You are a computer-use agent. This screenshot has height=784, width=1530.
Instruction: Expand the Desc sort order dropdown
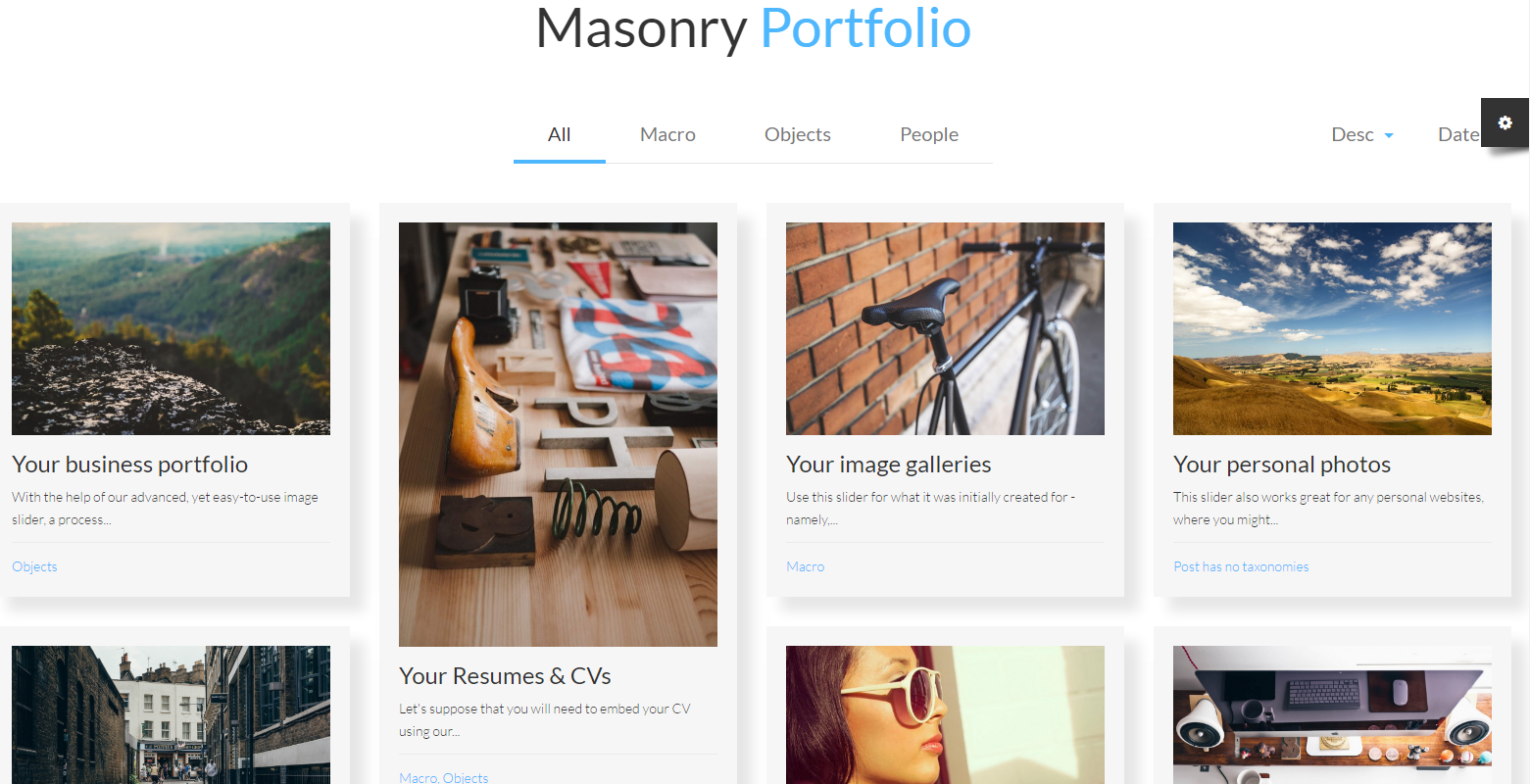(x=1361, y=135)
